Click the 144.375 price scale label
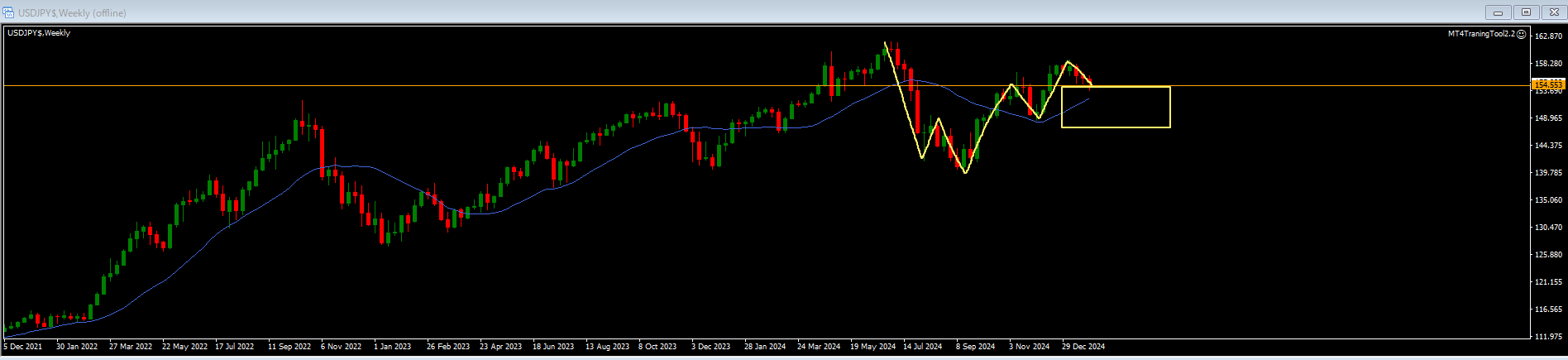 pyautogui.click(x=1548, y=146)
